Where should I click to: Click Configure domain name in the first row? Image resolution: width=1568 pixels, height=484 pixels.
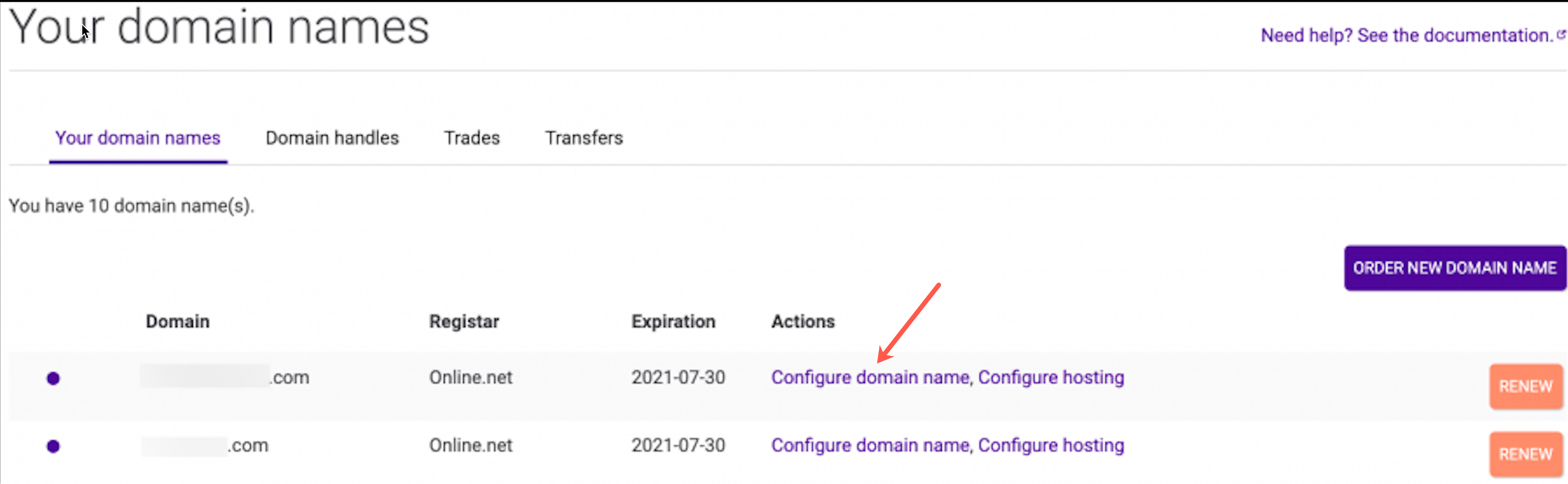870,377
